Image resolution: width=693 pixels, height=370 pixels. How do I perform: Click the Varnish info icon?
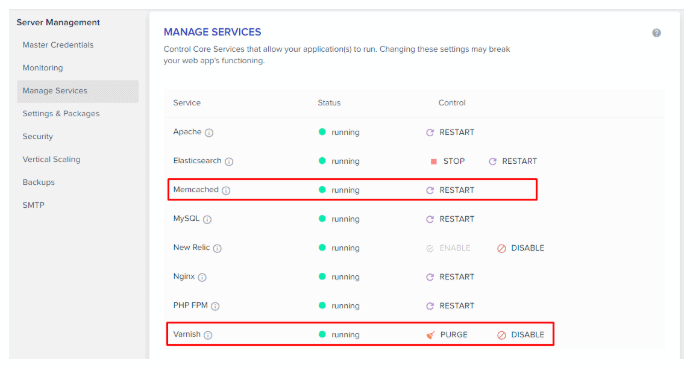pos(208,335)
